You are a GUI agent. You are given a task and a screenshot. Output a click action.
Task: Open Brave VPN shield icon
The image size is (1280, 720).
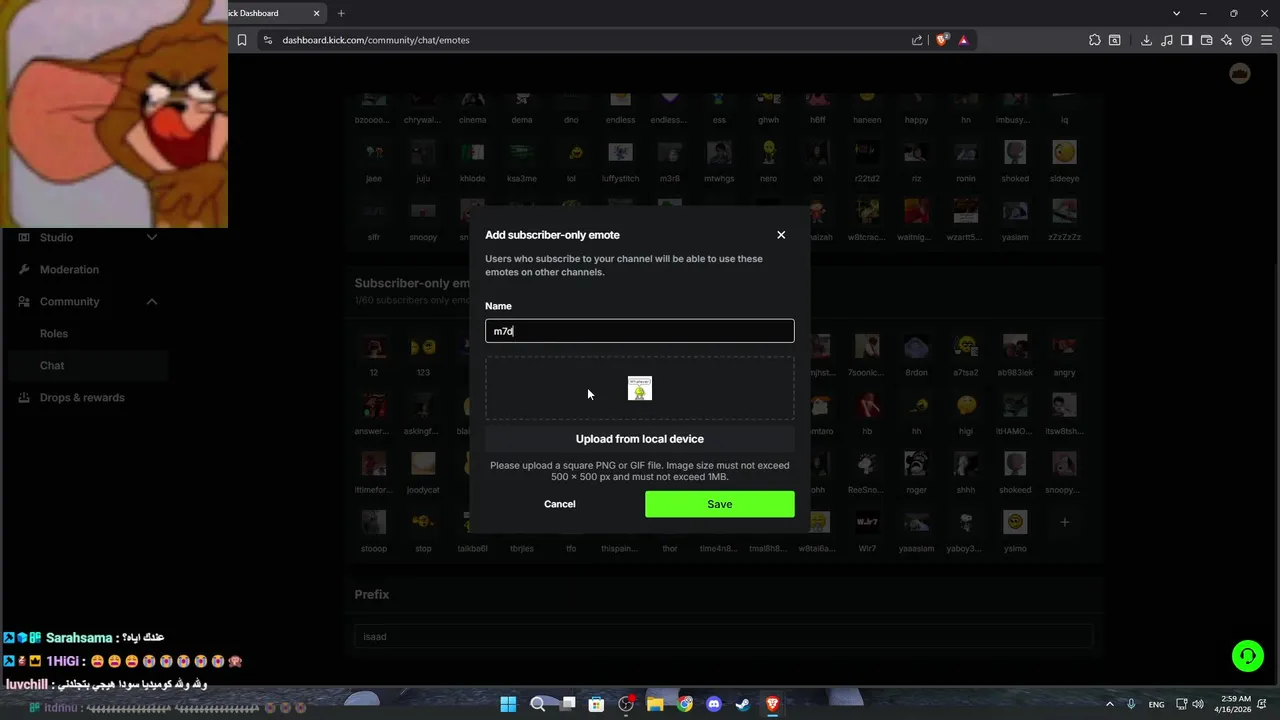pos(1246,40)
